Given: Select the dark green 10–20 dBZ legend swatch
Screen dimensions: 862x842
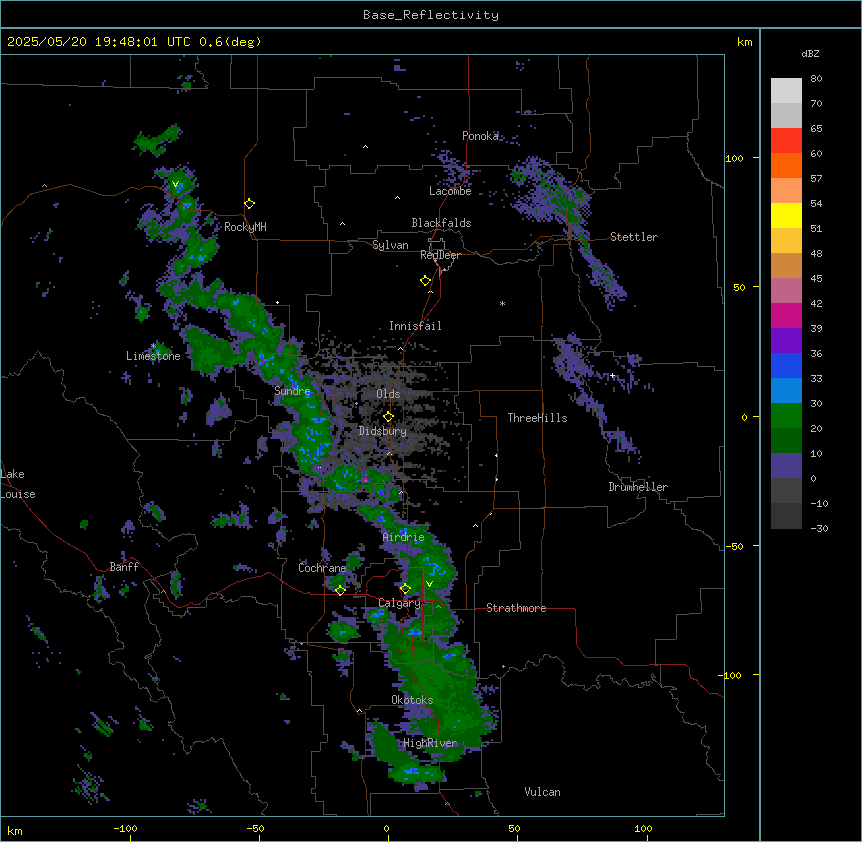Looking at the screenshot, I should 786,441.
